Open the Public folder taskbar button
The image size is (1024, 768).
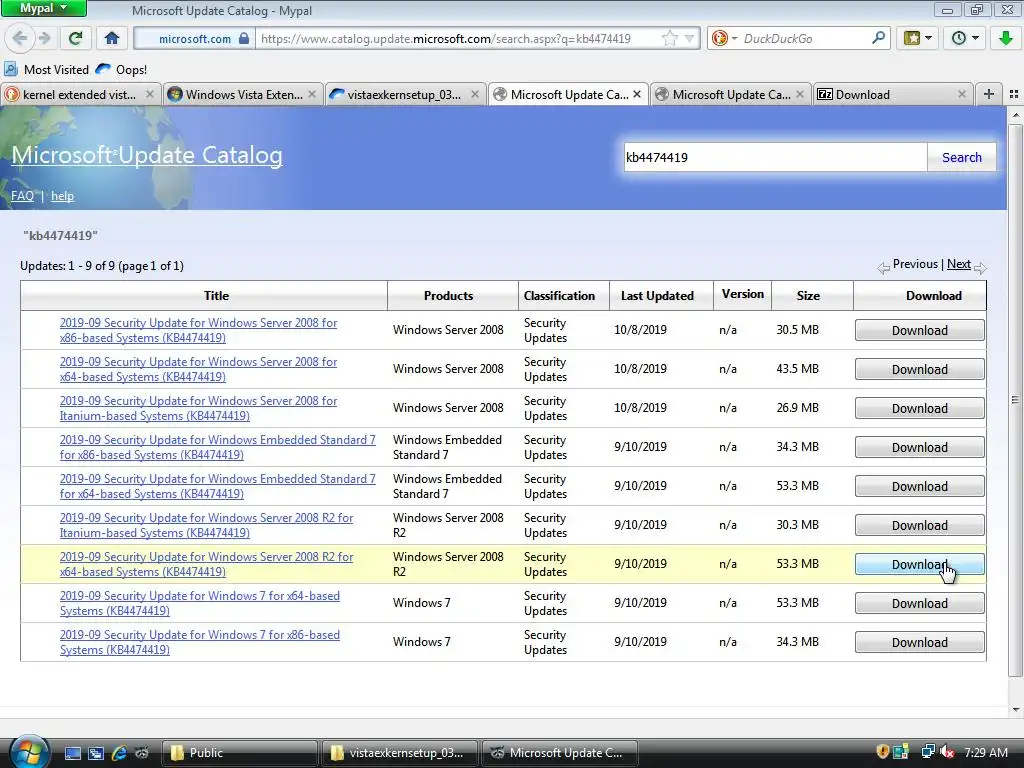(x=239, y=753)
